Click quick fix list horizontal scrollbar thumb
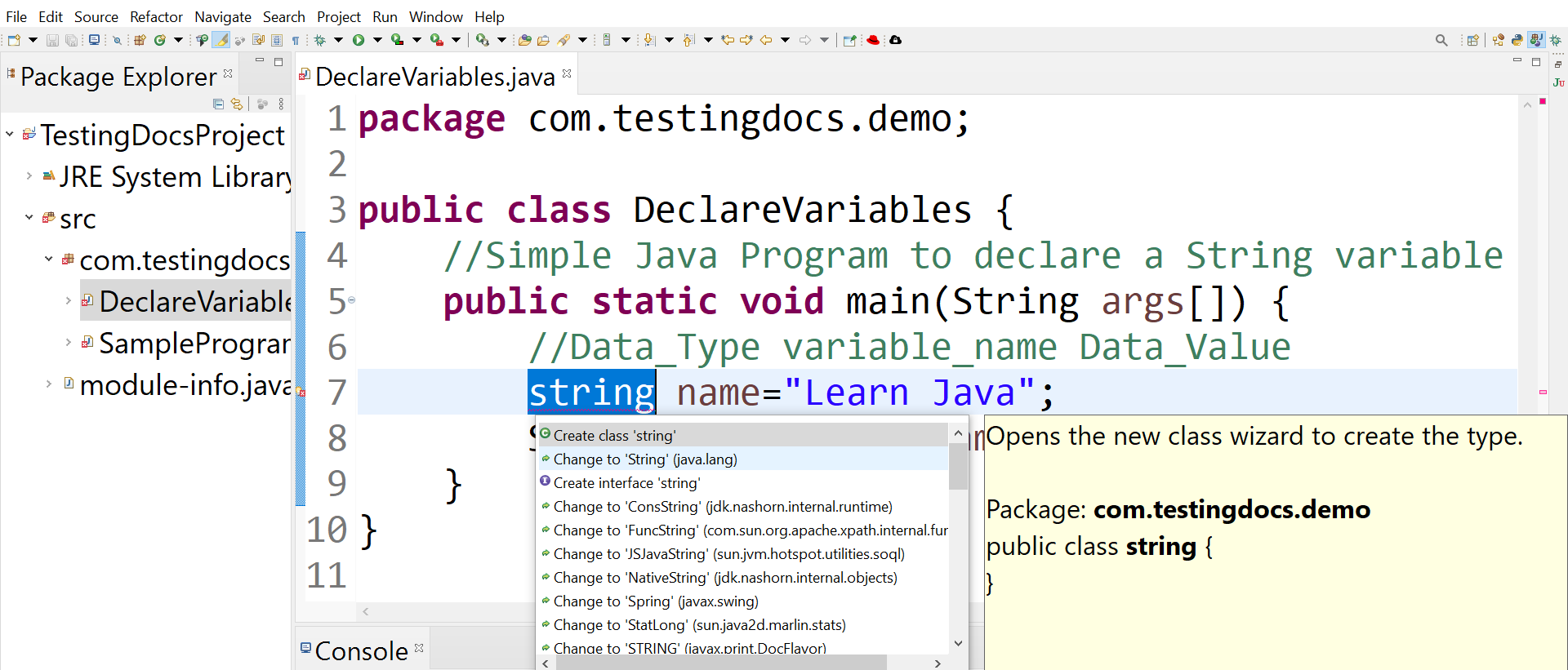Image resolution: width=1568 pixels, height=670 pixels. (721, 663)
